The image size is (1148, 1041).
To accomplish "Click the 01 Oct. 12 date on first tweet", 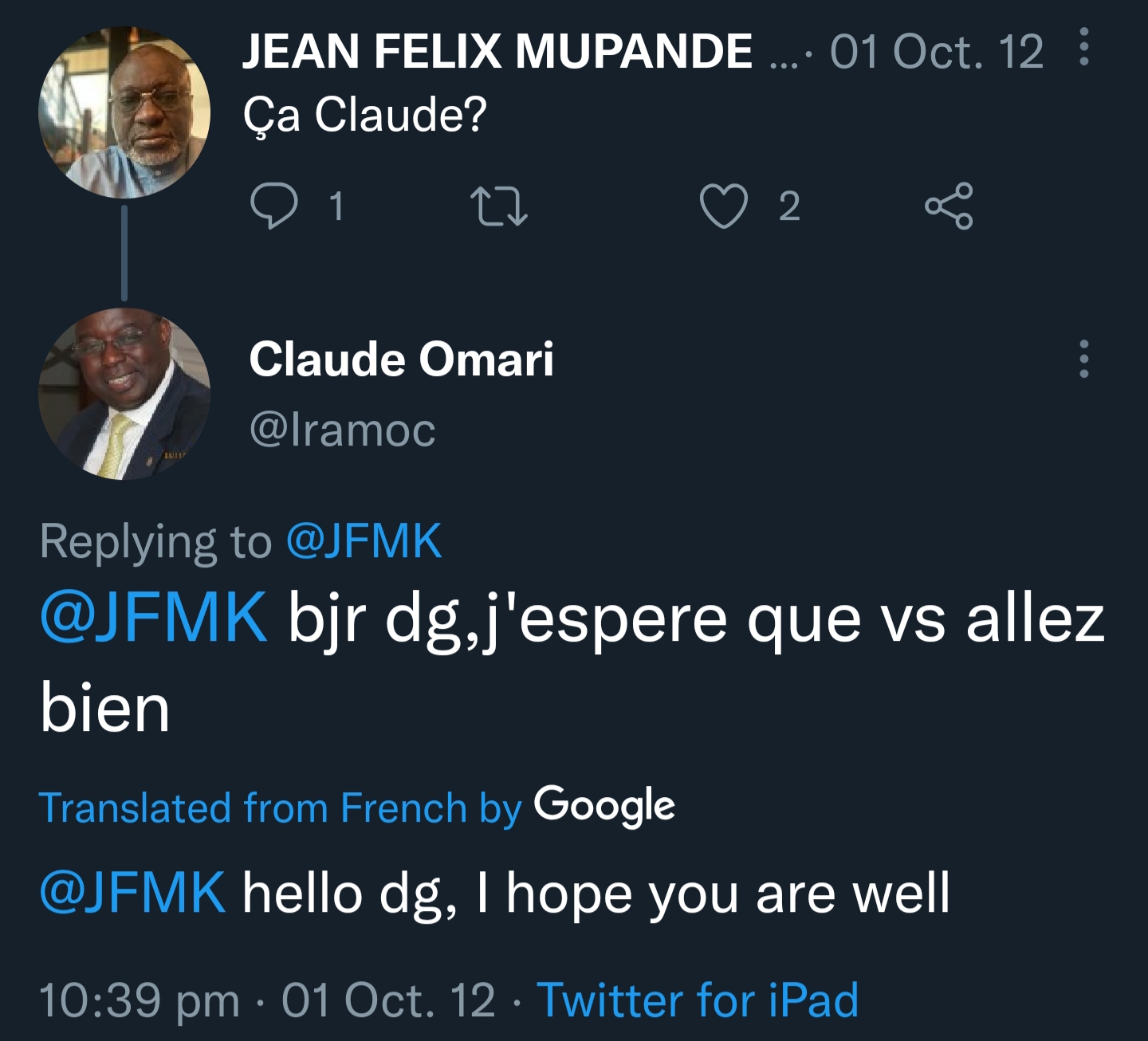I will 936,53.
